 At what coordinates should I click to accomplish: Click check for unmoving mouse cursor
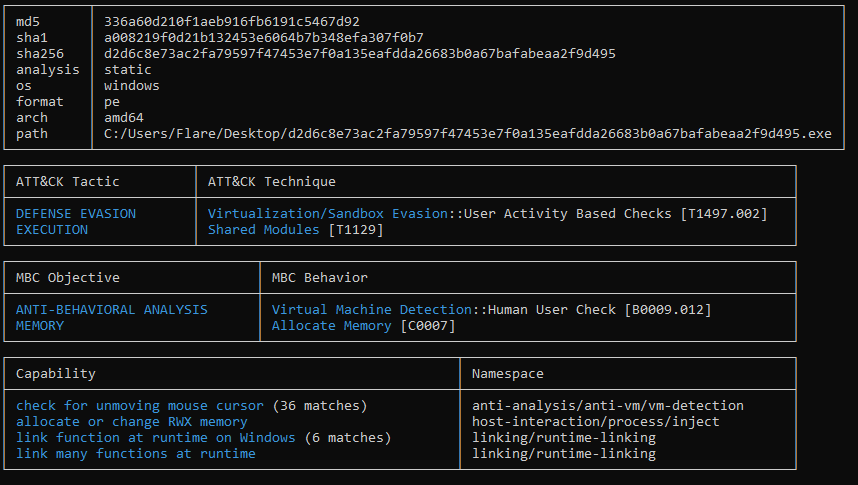tap(140, 405)
